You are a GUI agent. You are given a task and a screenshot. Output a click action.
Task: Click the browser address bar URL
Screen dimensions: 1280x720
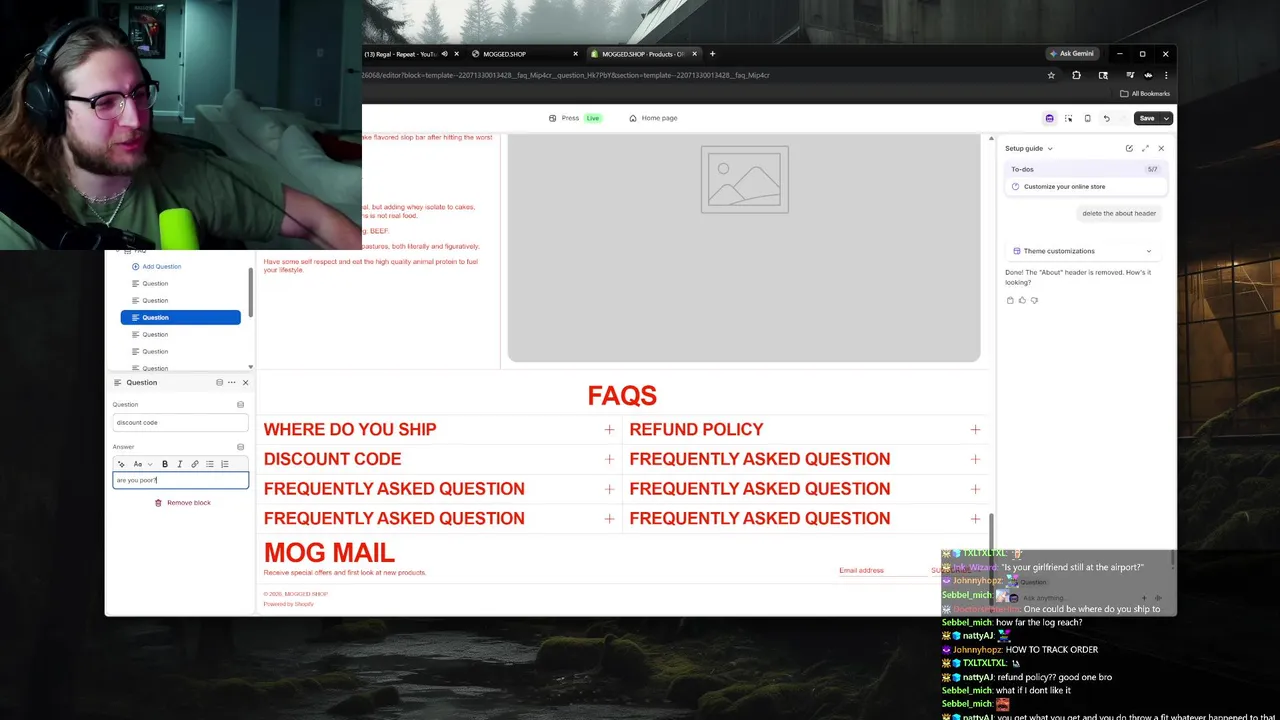coord(566,75)
